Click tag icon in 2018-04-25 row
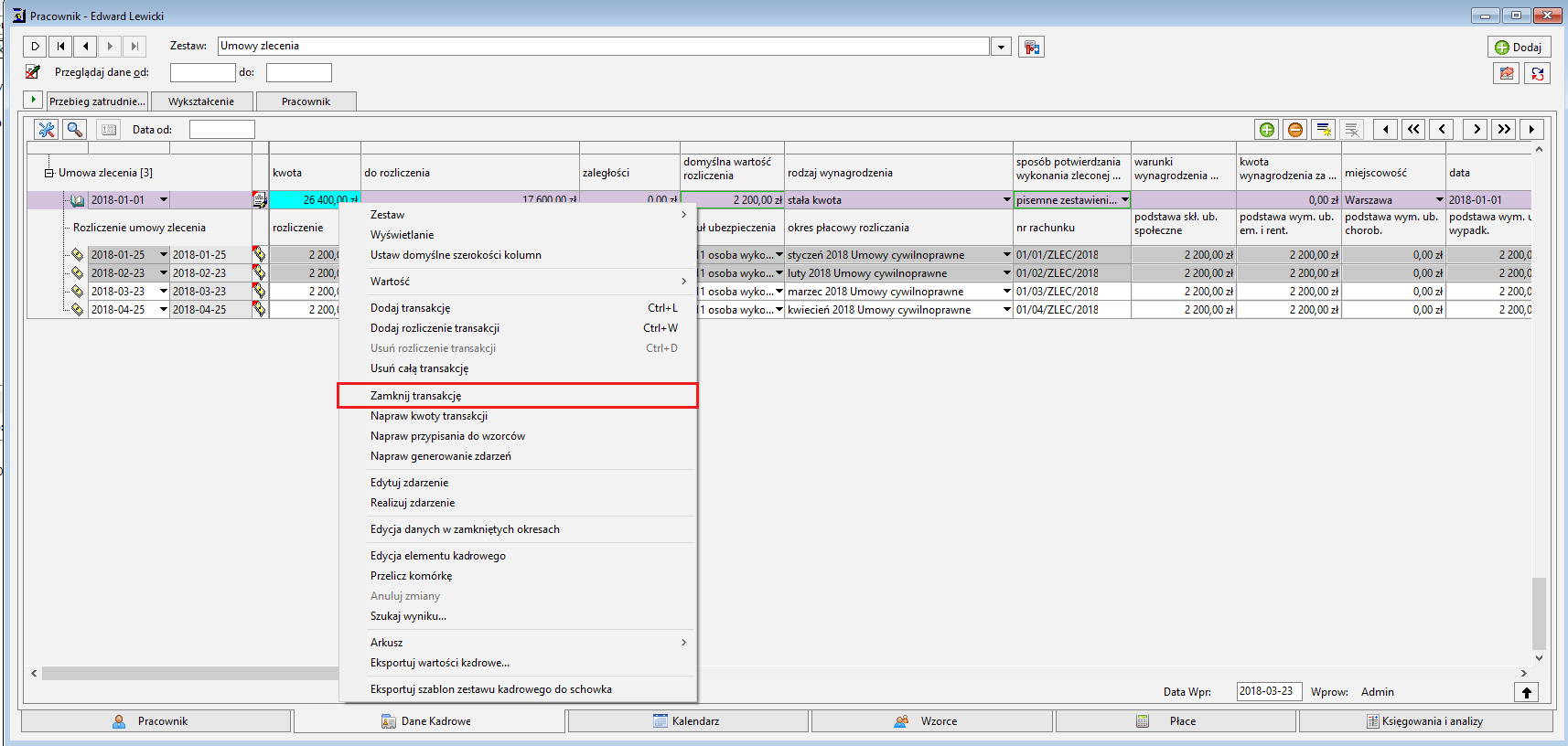The image size is (1568, 746). 260,310
